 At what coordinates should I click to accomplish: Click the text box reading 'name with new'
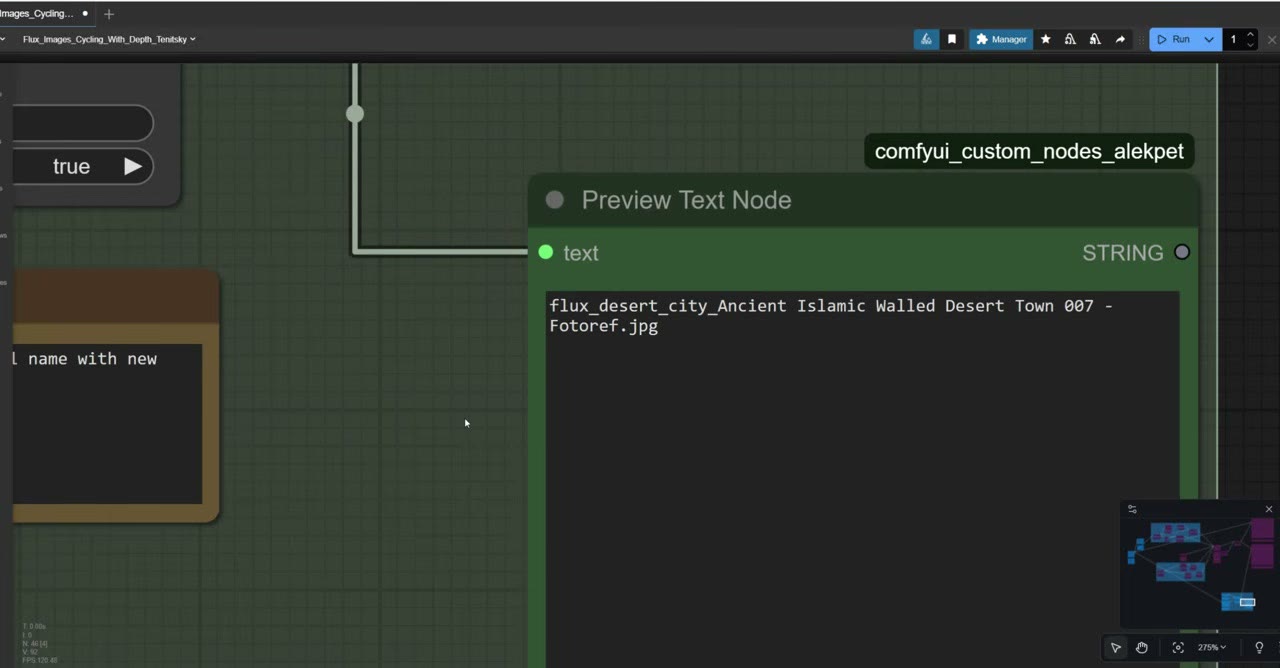point(107,423)
